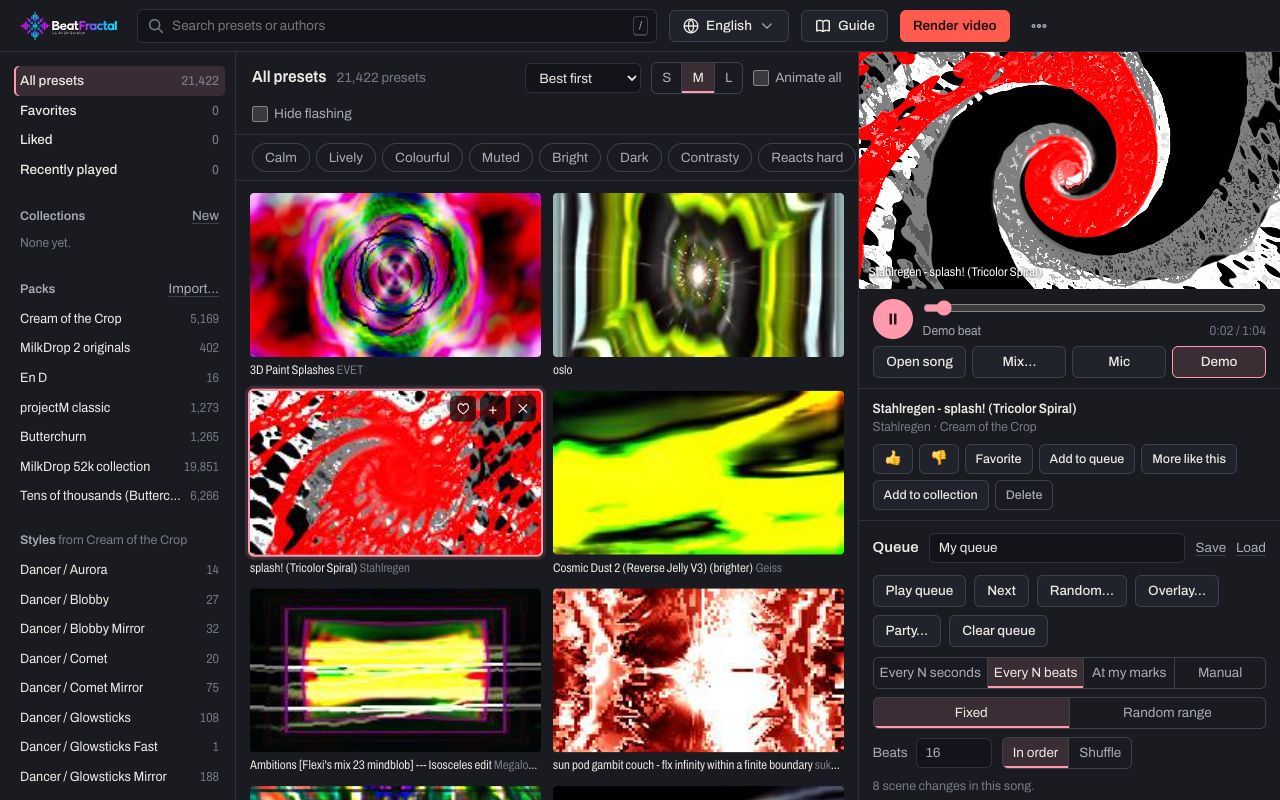Switch thumbnail size to S
Viewport: 1280px width, 800px height.
(x=667, y=78)
